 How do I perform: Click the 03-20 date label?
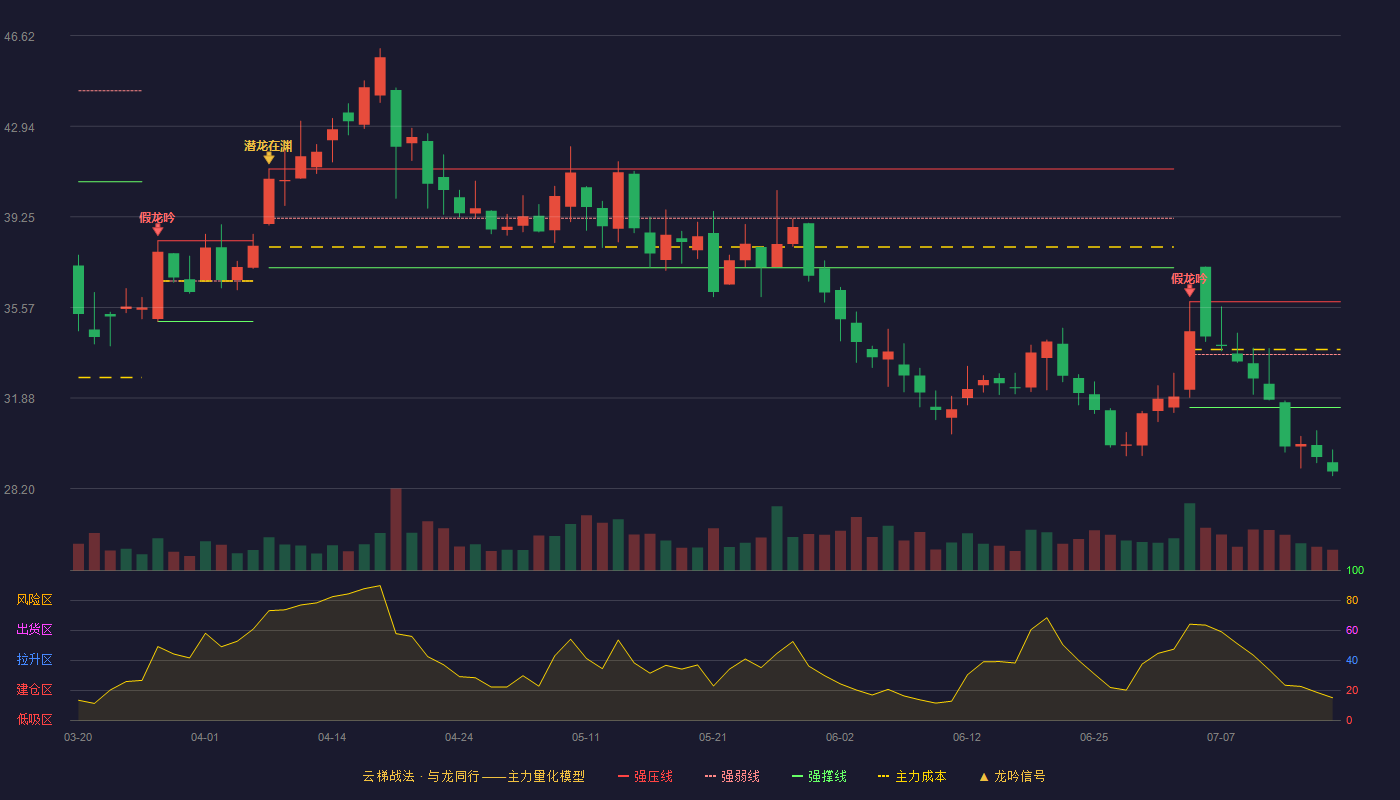pyautogui.click(x=78, y=737)
